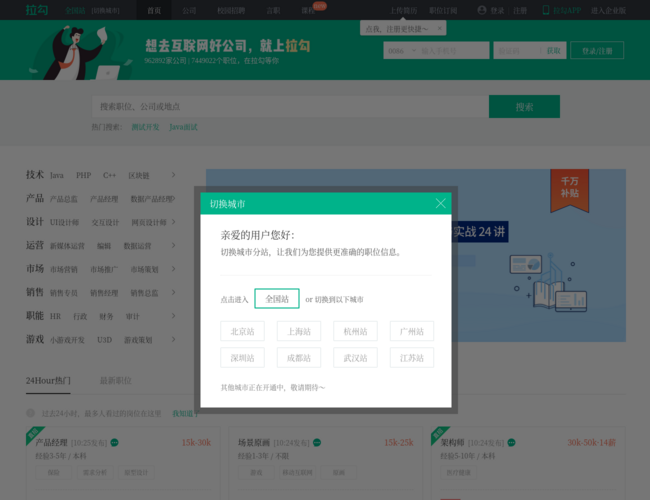The height and width of the screenshot is (500, 650).
Task: Open the 架构师 job listing
Action: click(452, 442)
